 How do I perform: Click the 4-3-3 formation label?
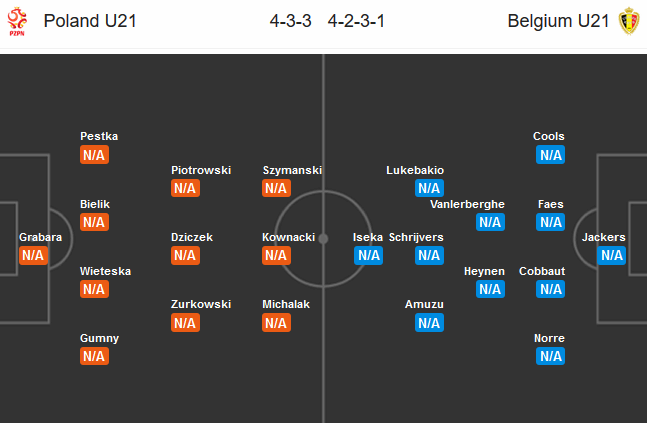pyautogui.click(x=290, y=21)
